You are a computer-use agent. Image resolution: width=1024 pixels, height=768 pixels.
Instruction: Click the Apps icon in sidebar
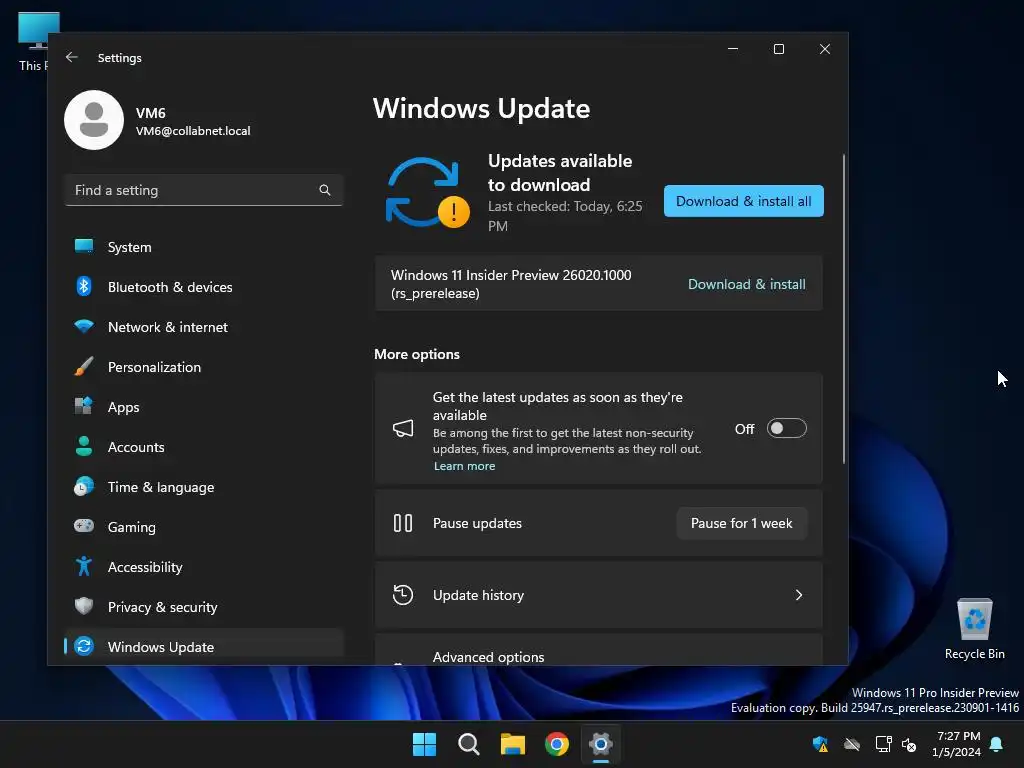click(84, 406)
